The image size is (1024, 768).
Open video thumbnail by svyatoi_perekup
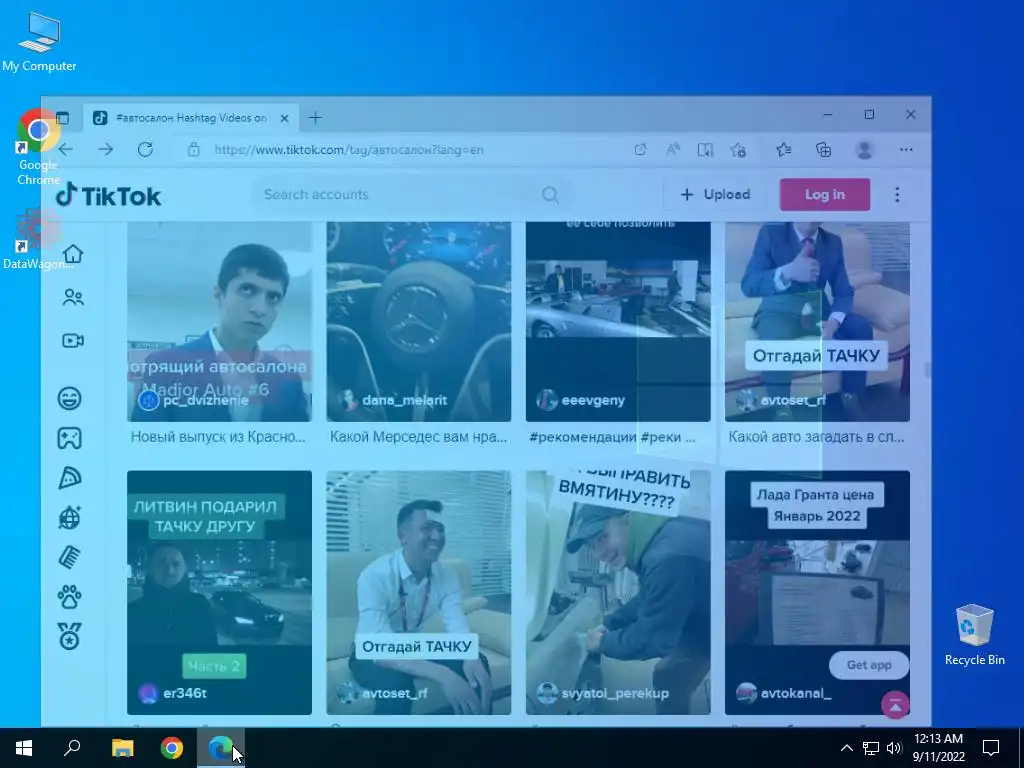point(618,592)
